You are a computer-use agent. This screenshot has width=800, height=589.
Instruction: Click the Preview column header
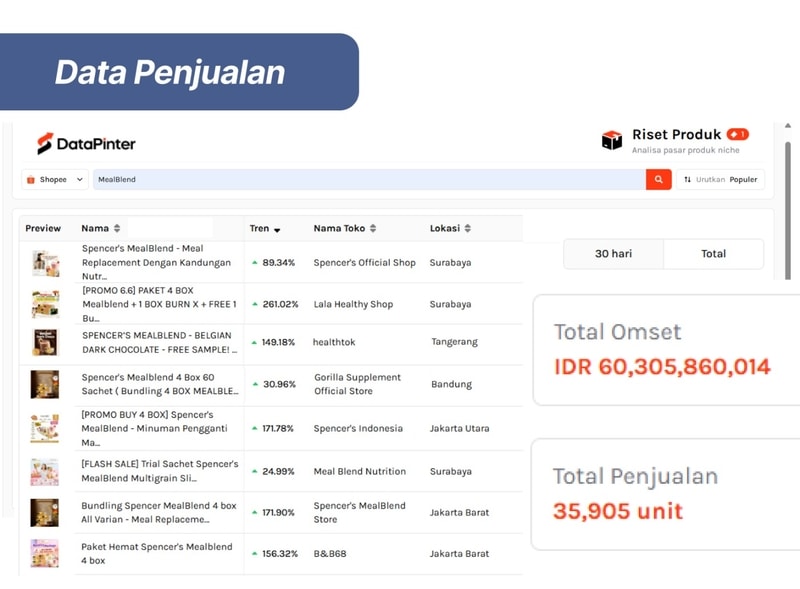pyautogui.click(x=43, y=228)
